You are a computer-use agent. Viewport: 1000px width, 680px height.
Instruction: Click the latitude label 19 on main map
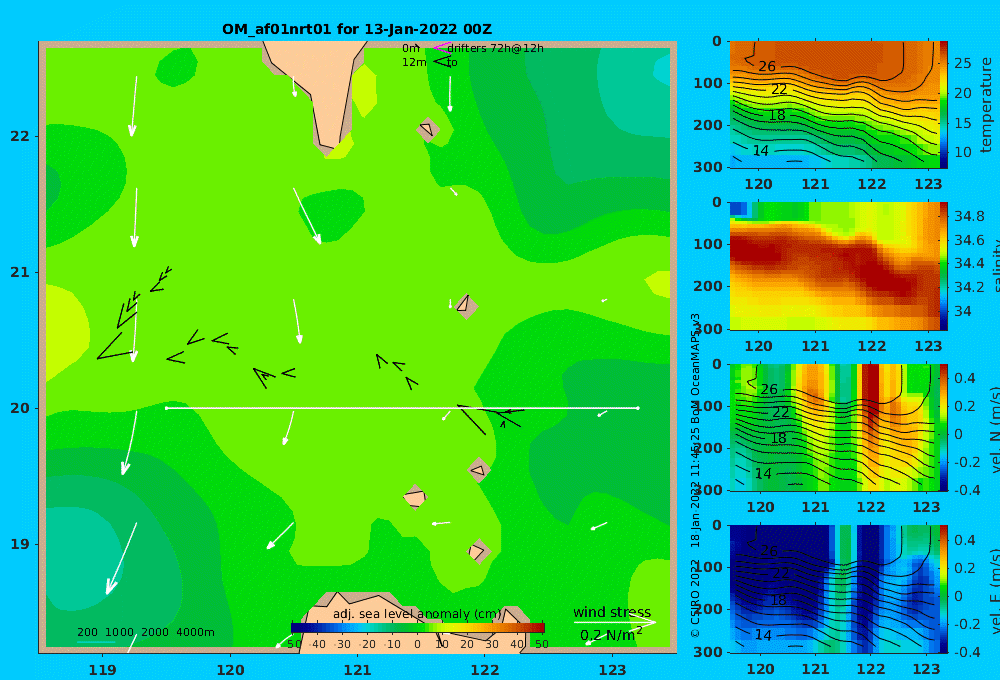tap(20, 544)
